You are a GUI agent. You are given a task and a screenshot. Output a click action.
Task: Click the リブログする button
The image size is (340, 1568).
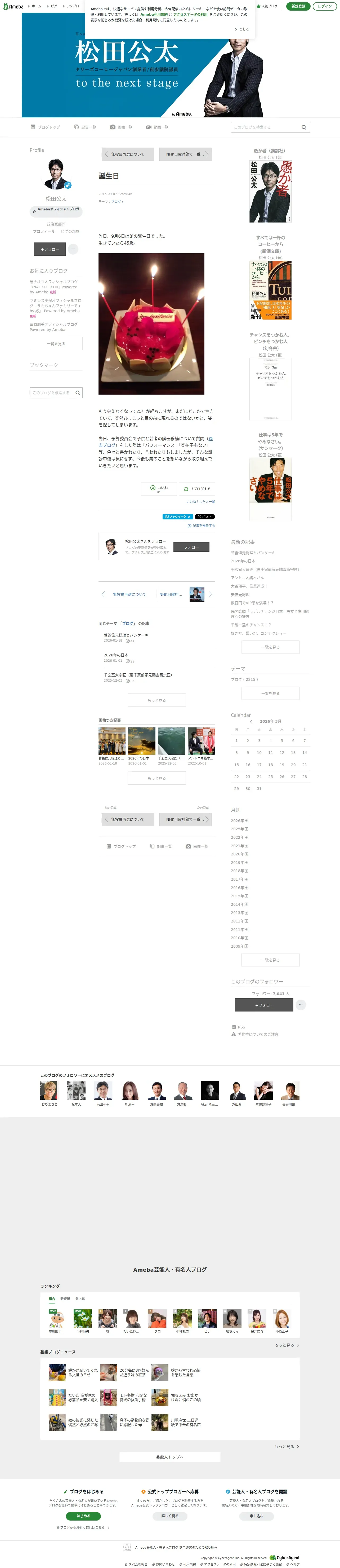click(x=197, y=489)
